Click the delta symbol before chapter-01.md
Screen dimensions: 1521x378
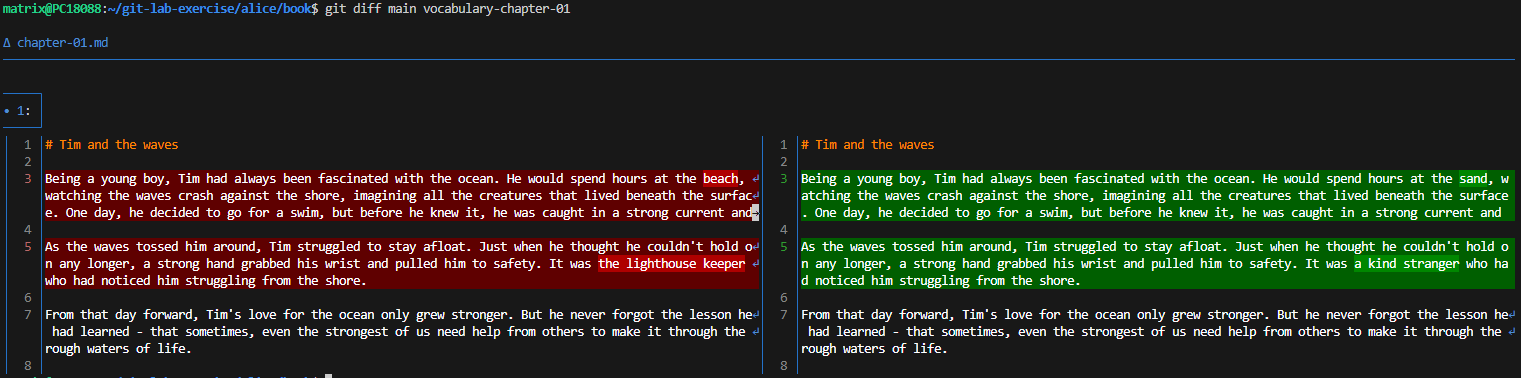click(7, 44)
